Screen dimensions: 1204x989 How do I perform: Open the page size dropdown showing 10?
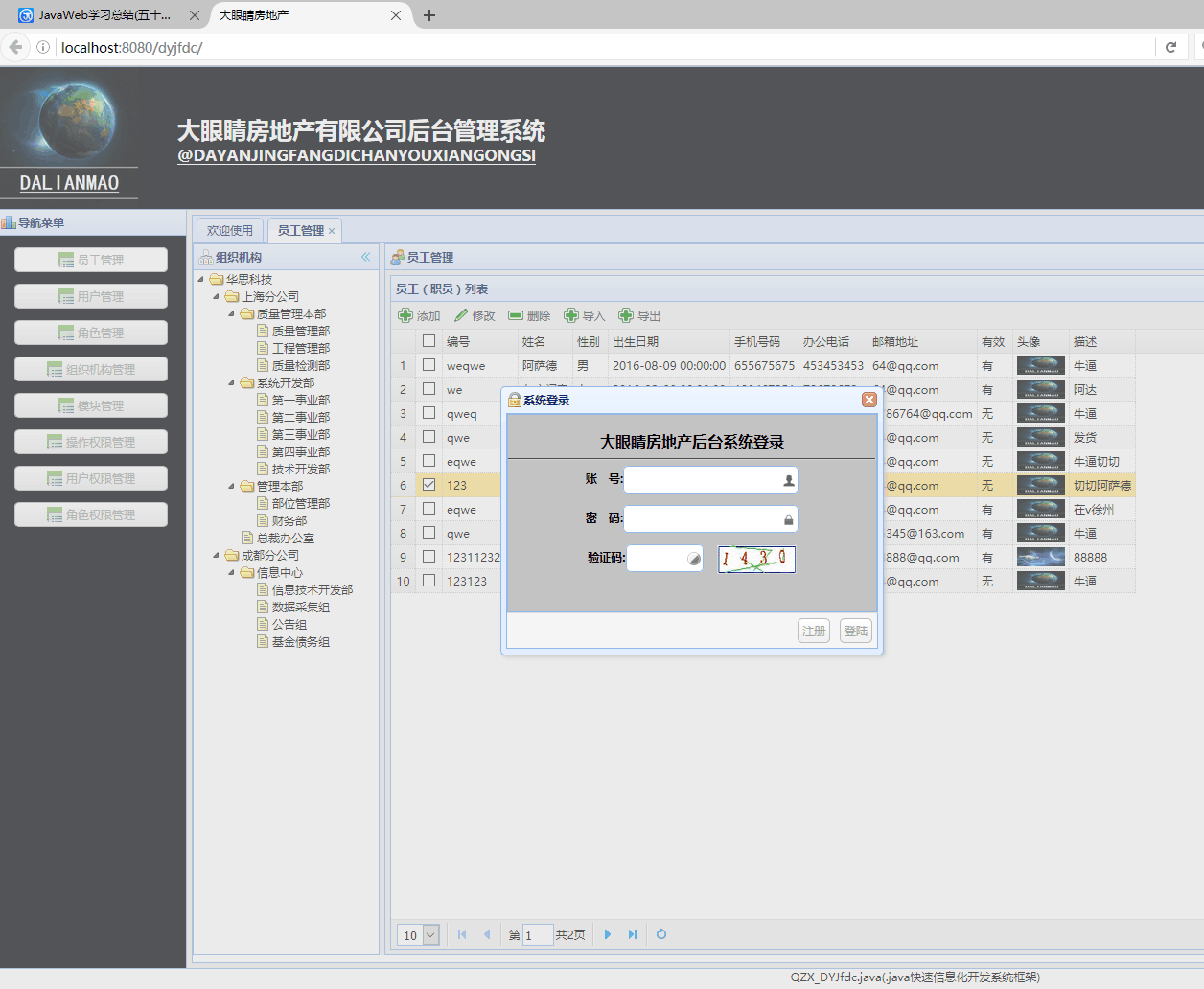point(430,935)
